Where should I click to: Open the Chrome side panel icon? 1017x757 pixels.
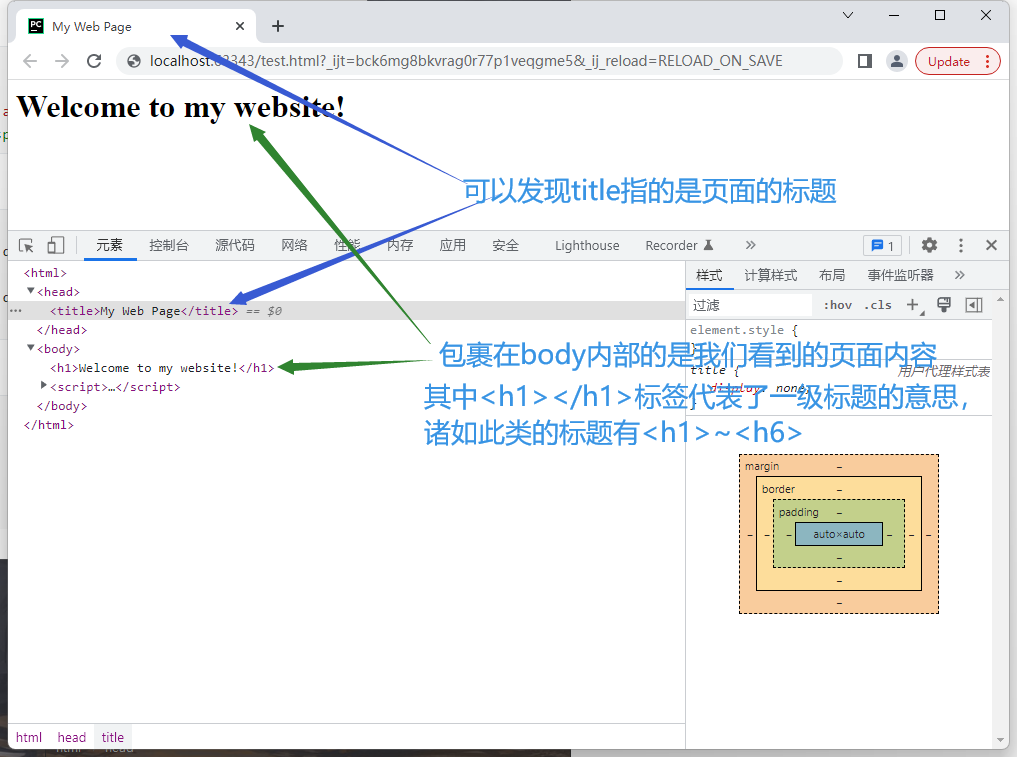(x=865, y=61)
